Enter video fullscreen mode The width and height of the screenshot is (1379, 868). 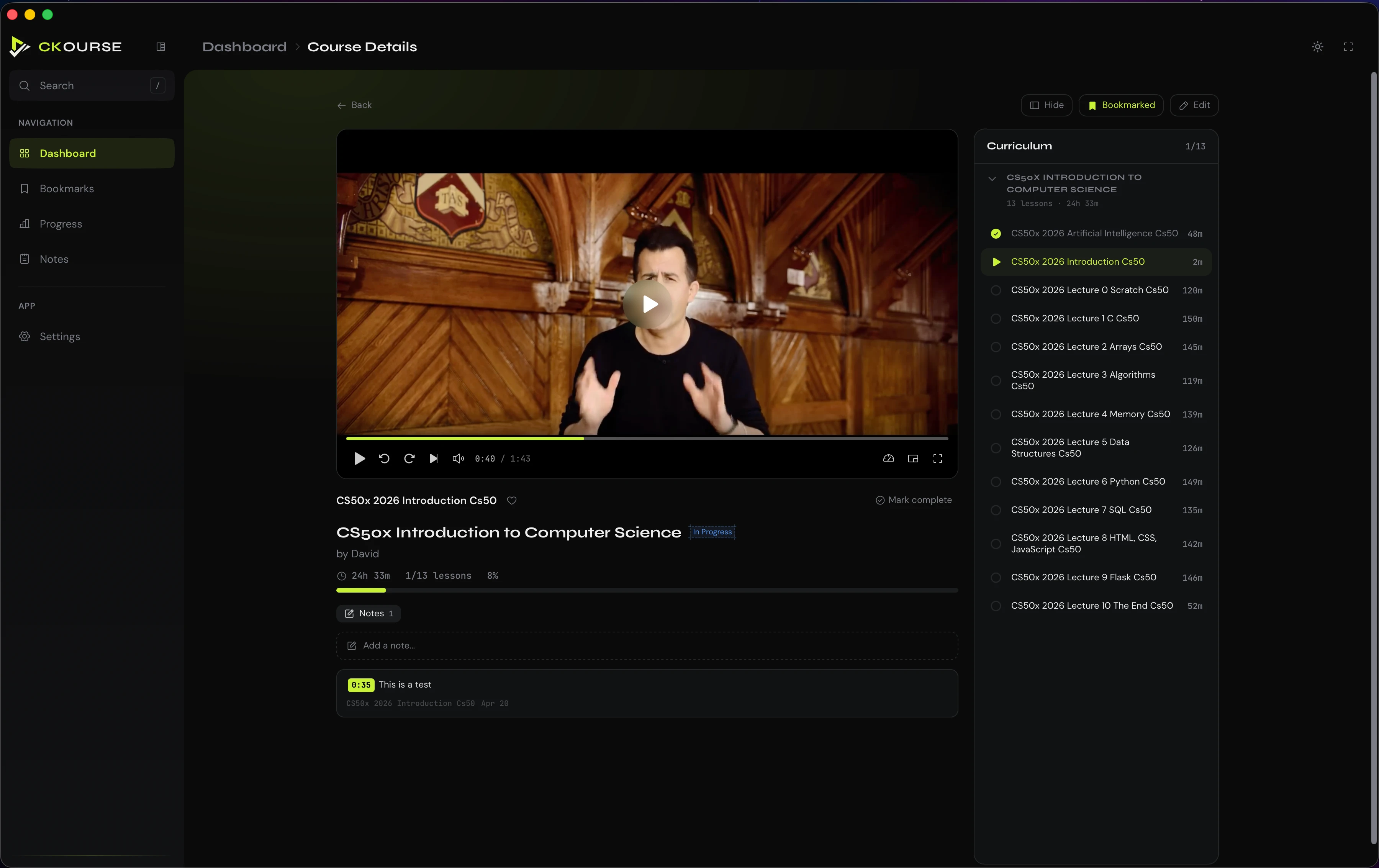(937, 459)
